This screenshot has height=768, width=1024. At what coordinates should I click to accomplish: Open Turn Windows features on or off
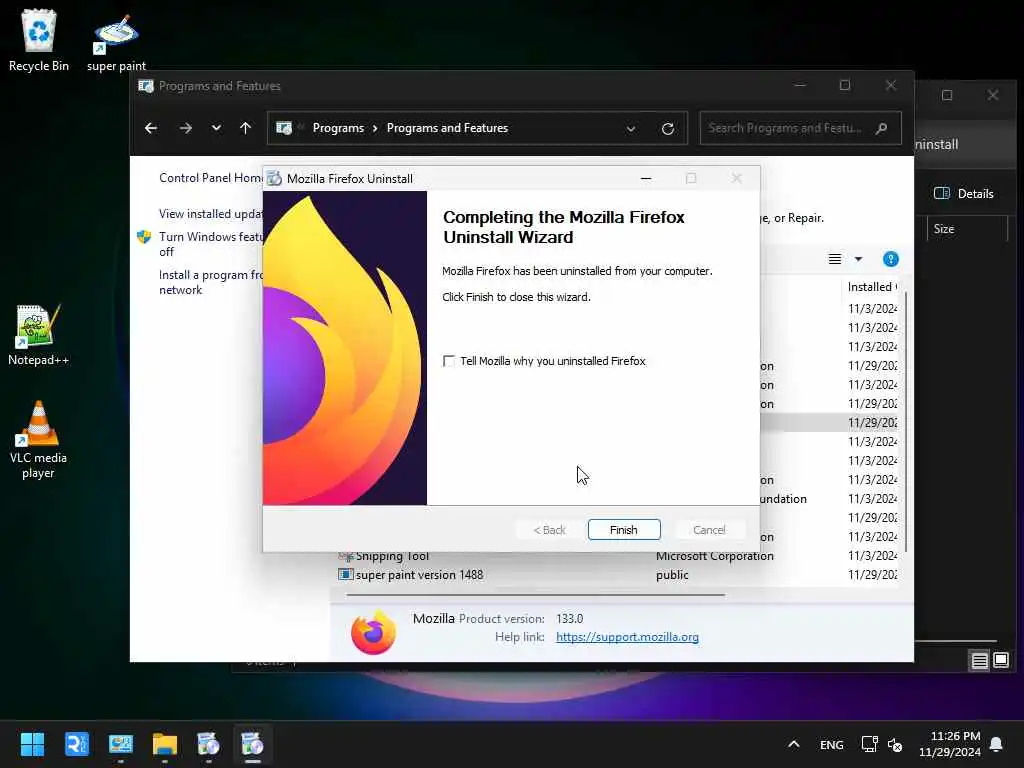[x=210, y=244]
